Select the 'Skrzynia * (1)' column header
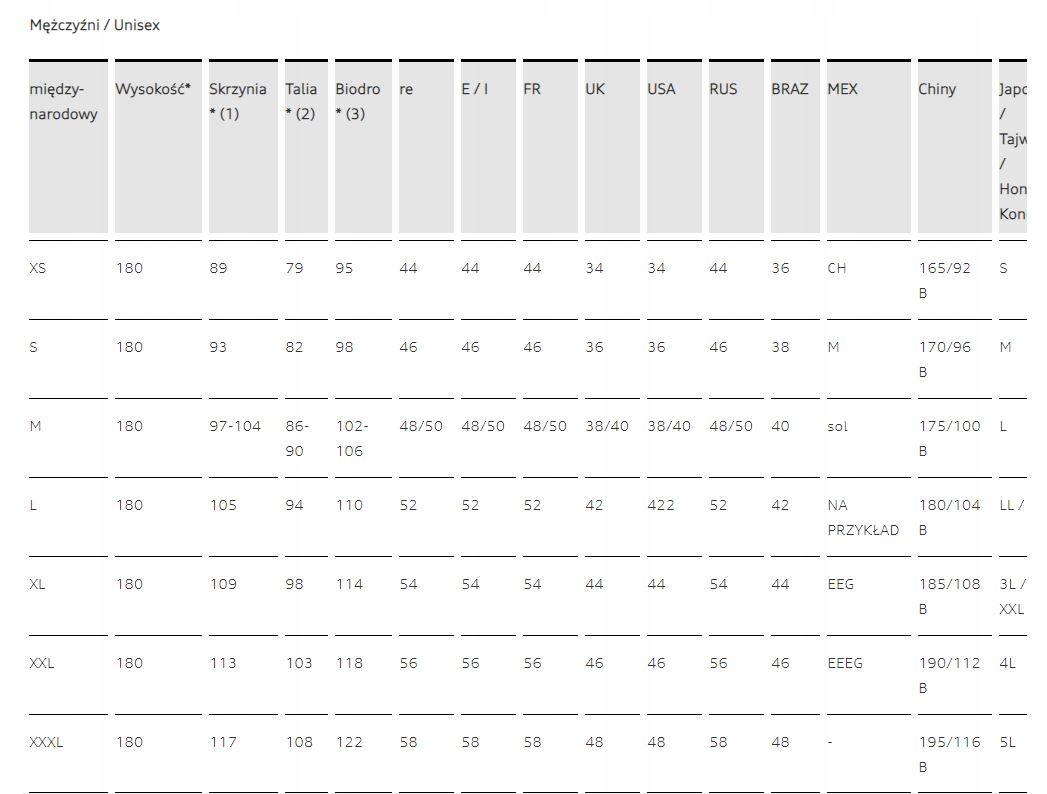1047x794 pixels. 238,101
